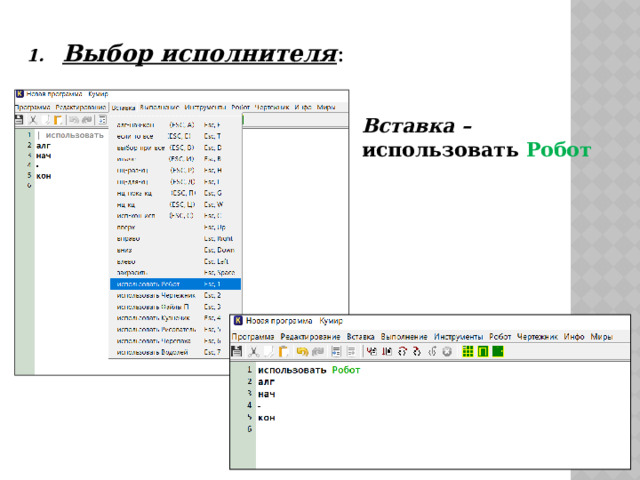Click gray 'использовать' hint in upper editor
Viewport: 640px width, 480px height.
click(74, 135)
